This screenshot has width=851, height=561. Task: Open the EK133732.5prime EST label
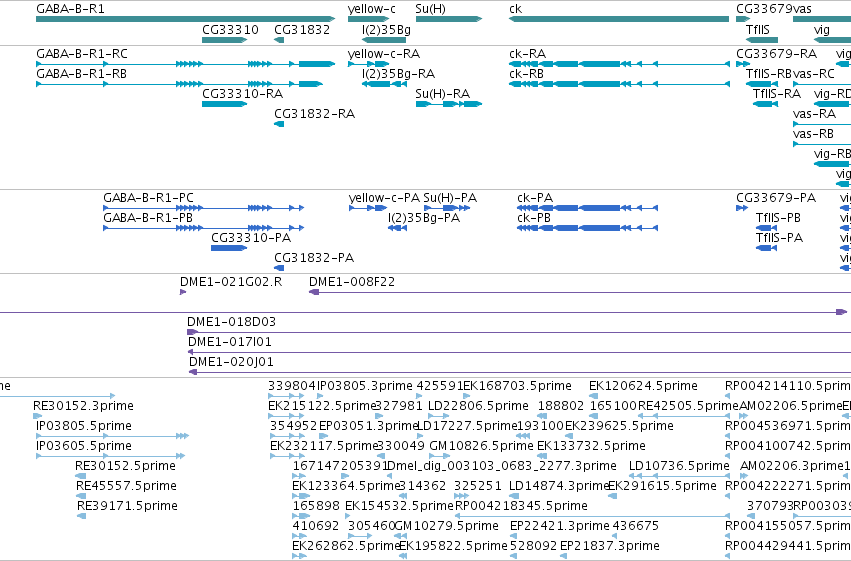click(x=591, y=447)
